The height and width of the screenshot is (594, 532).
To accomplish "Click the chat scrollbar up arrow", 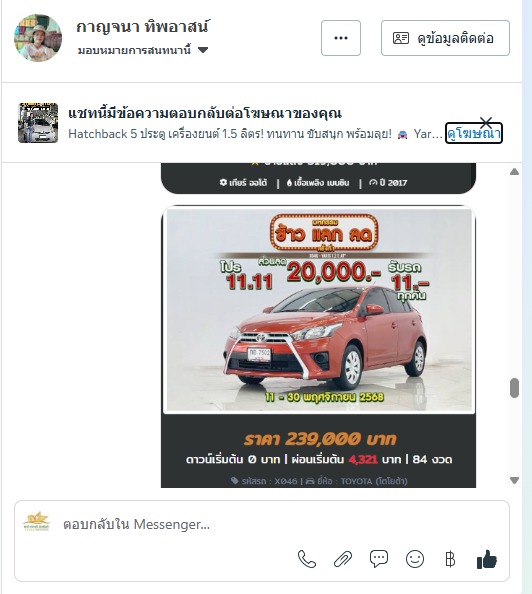I will point(514,172).
